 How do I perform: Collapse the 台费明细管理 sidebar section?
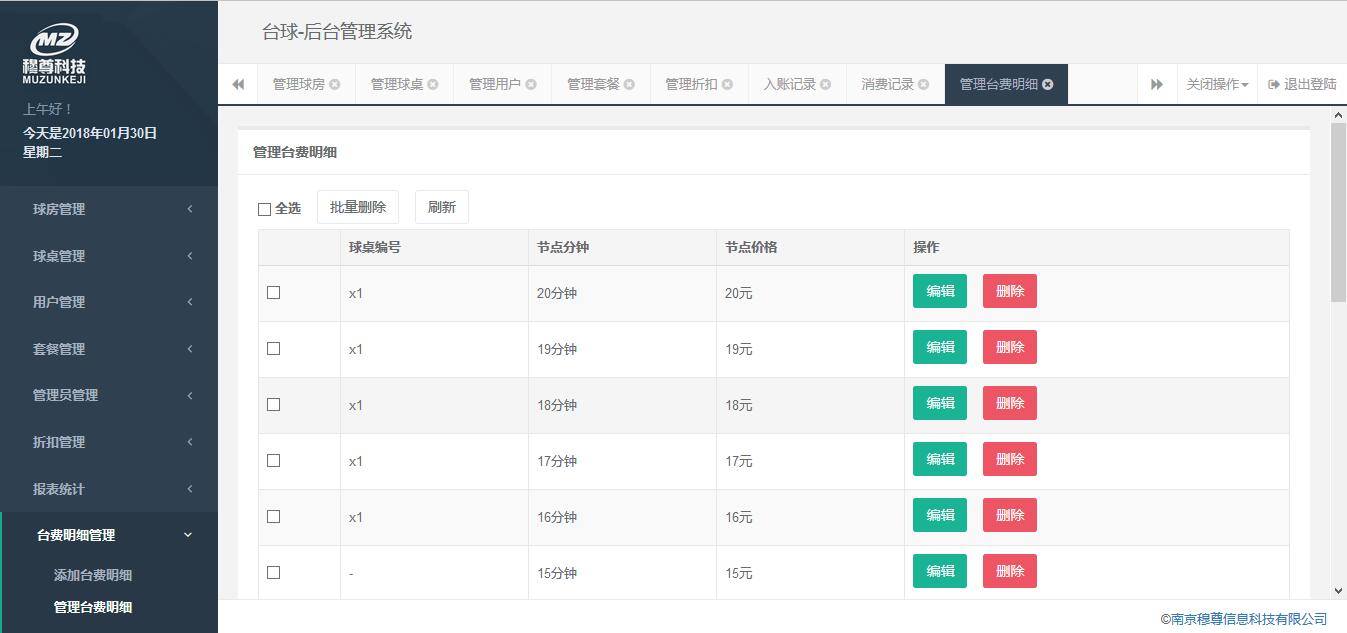[x=109, y=535]
